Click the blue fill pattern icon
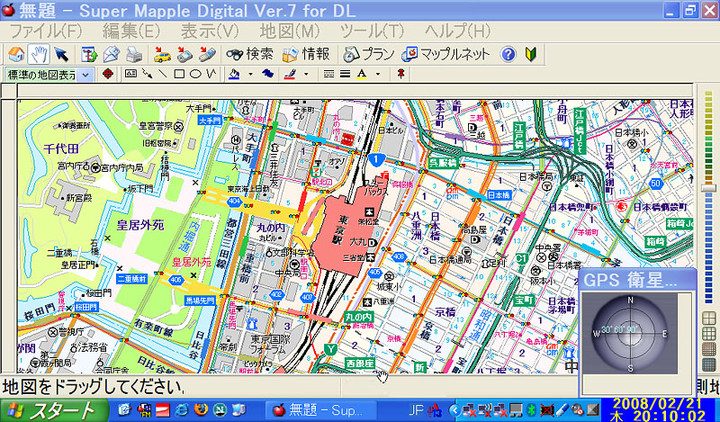This screenshot has width=720, height=422. tap(267, 73)
